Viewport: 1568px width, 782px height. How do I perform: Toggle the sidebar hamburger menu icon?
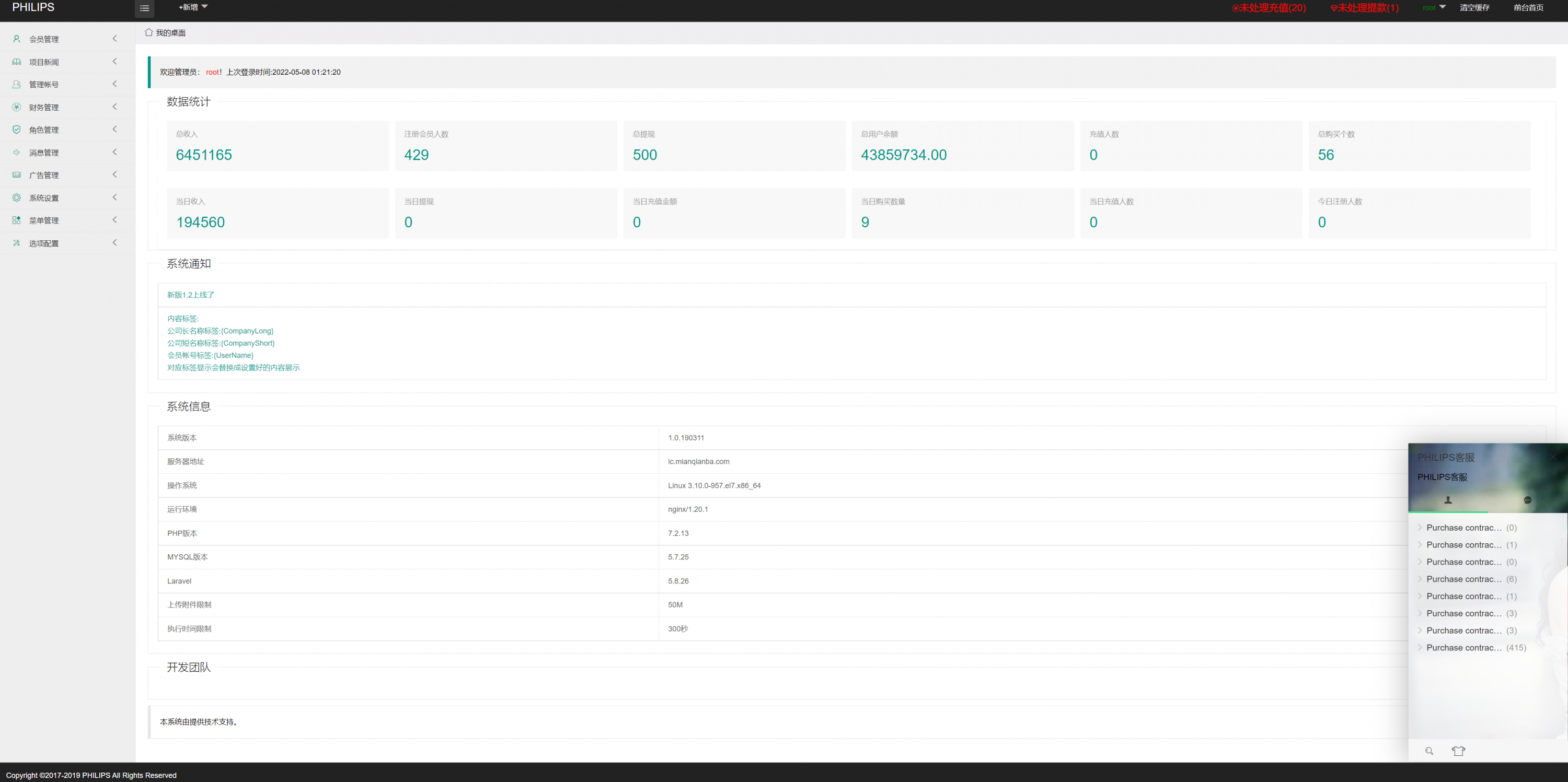pyautogui.click(x=144, y=8)
